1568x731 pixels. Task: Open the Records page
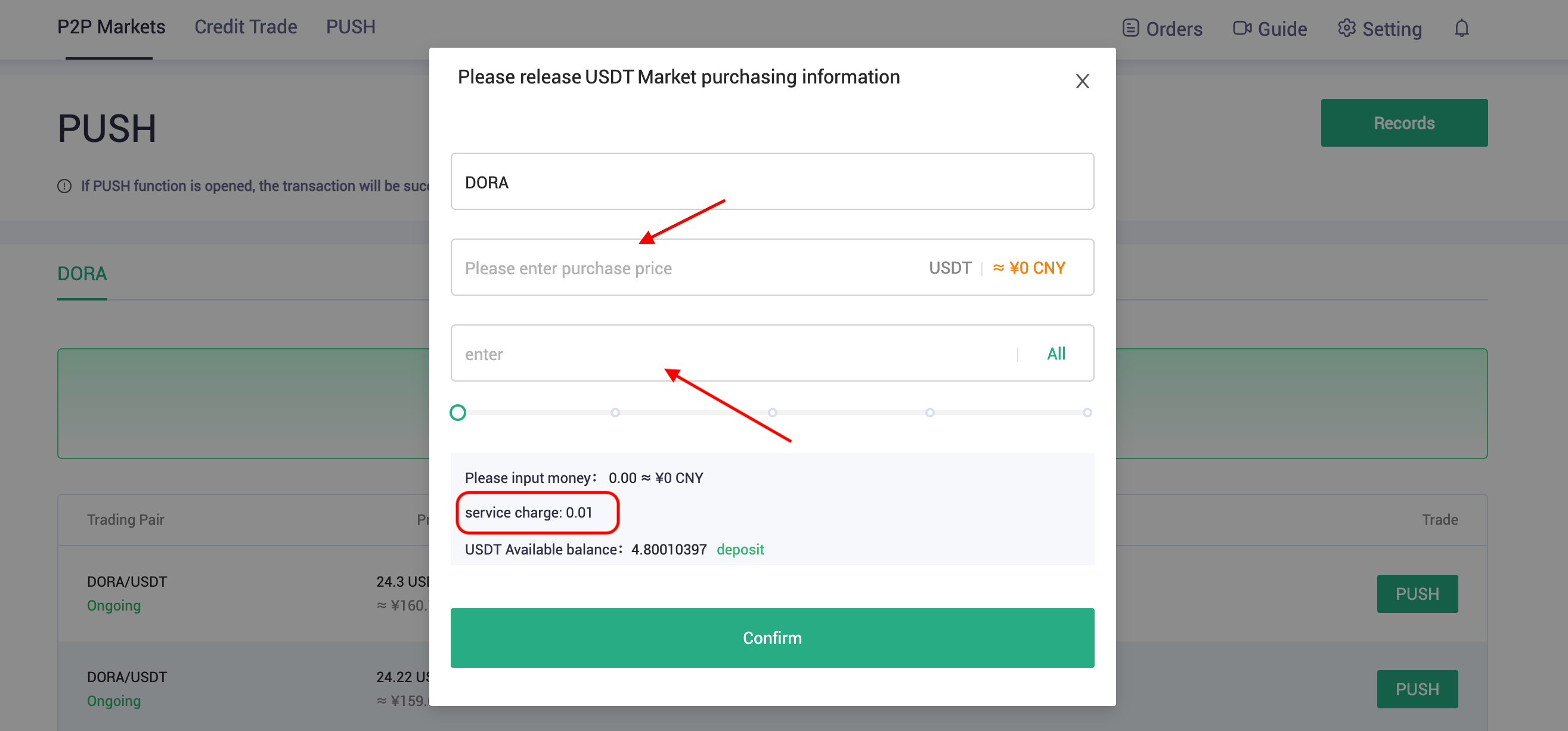tap(1403, 123)
